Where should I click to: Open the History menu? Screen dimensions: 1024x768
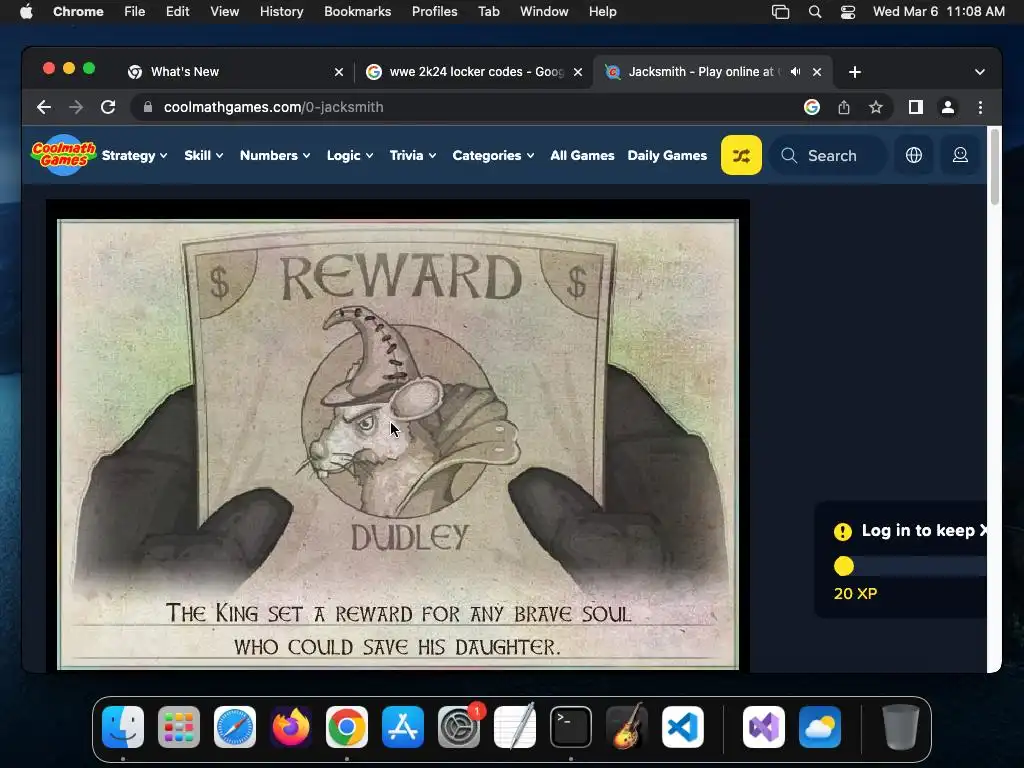point(281,12)
